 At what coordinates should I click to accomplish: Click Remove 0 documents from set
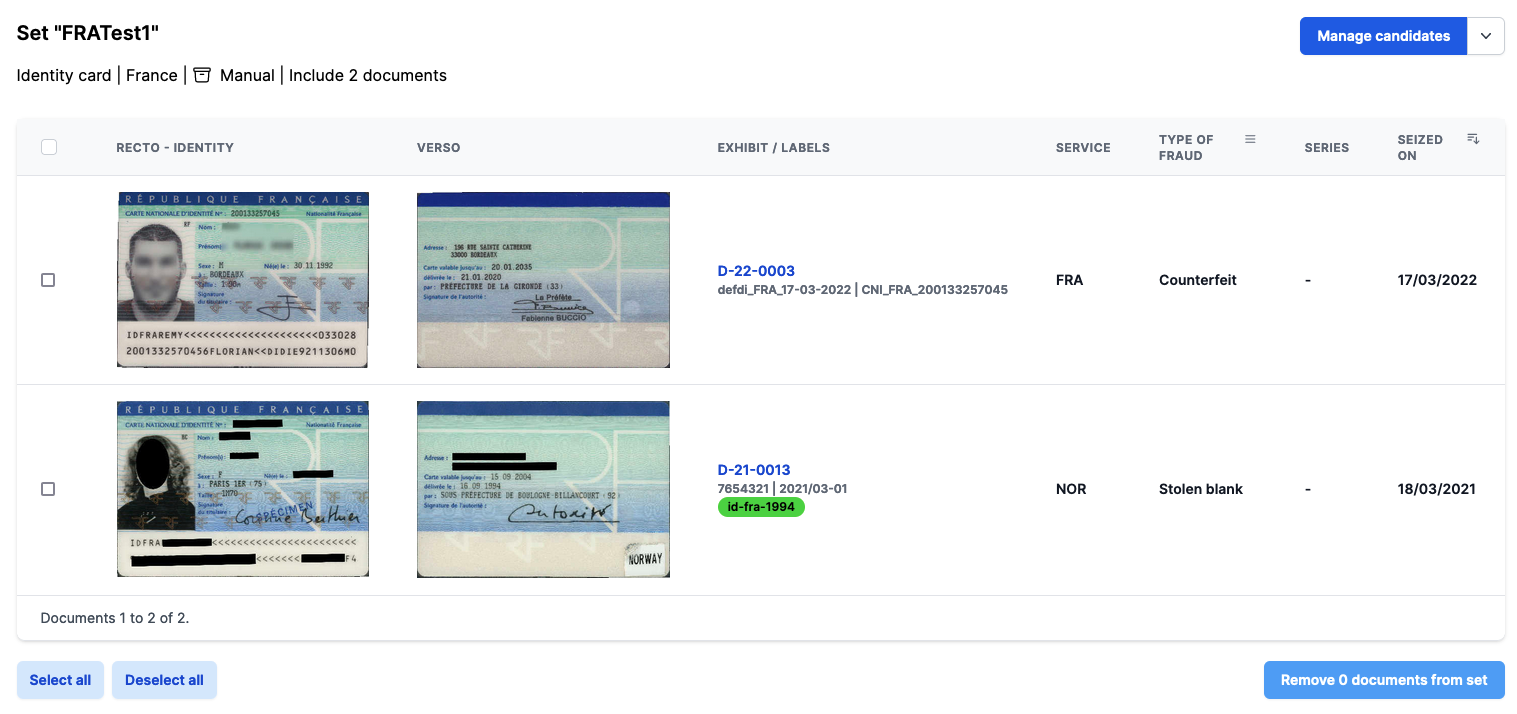point(1384,680)
